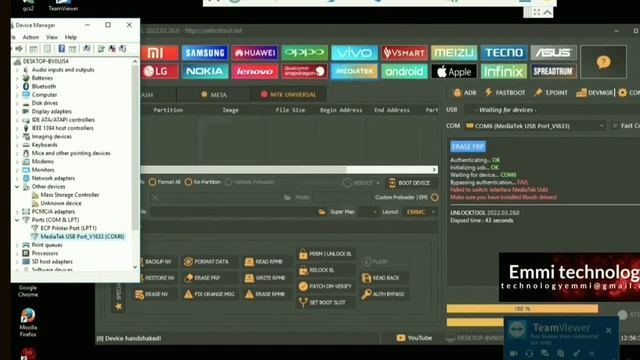Collapse Ports (COM & LPT) node
The image size is (640, 360).
pyautogui.click(x=17, y=220)
